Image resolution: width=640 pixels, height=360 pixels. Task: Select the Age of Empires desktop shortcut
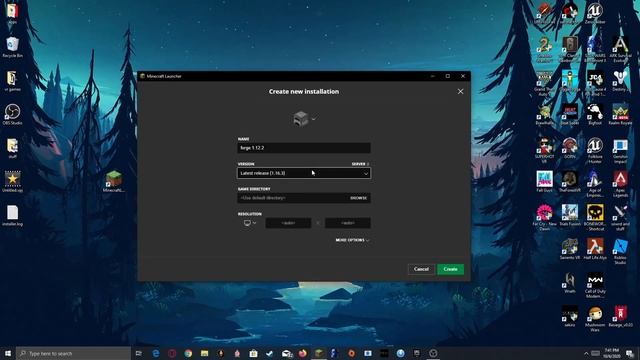(595, 184)
